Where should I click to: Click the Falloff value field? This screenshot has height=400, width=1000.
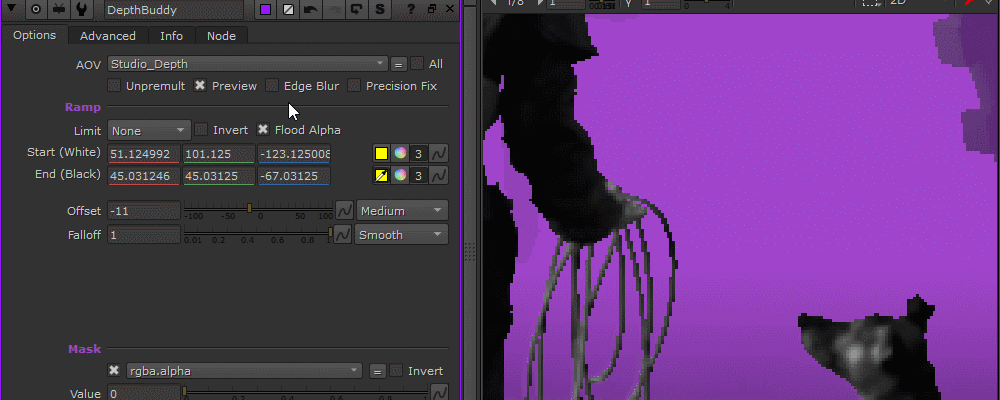(x=144, y=235)
